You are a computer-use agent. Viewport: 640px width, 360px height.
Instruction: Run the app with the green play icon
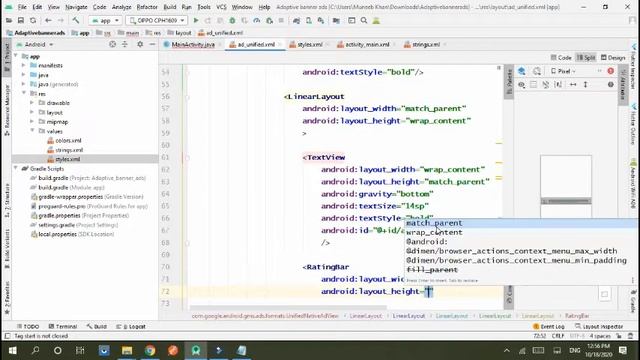(196, 20)
